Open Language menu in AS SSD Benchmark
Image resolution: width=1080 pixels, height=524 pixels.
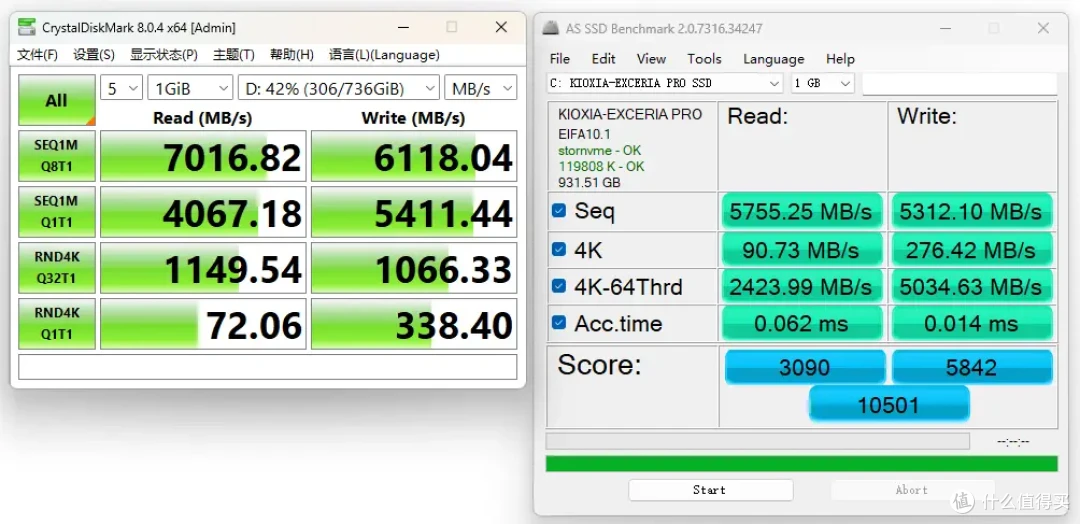pyautogui.click(x=773, y=59)
